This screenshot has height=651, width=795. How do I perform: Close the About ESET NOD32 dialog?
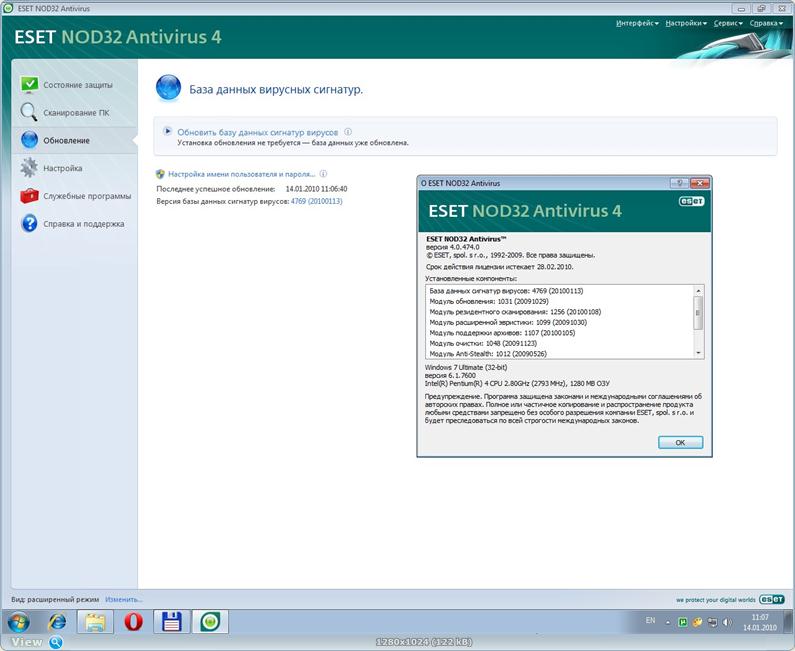[700, 183]
